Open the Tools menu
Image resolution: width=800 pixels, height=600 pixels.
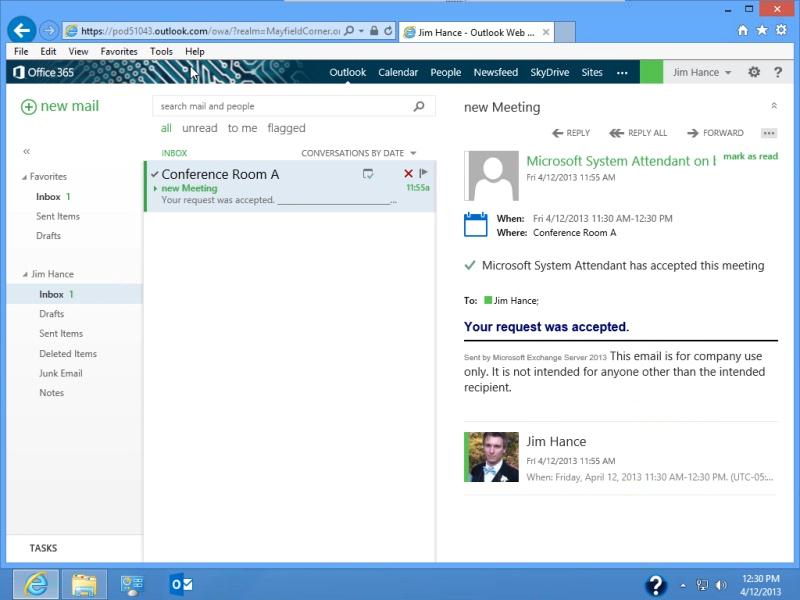click(161, 52)
